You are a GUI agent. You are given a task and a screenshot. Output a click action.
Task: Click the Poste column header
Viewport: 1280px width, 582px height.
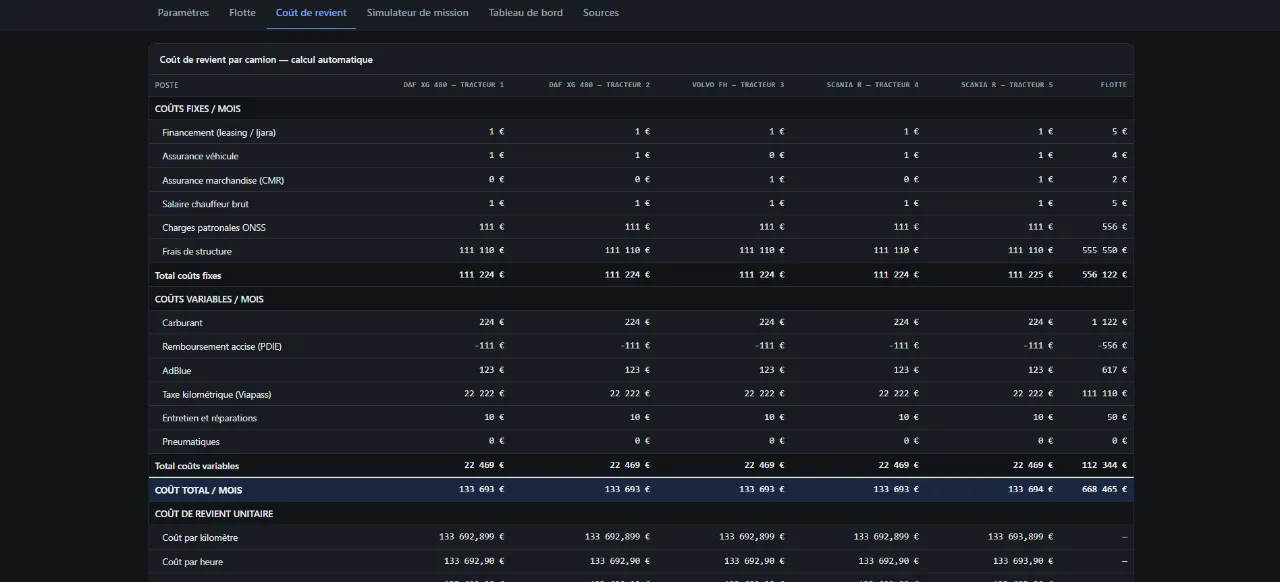(167, 85)
